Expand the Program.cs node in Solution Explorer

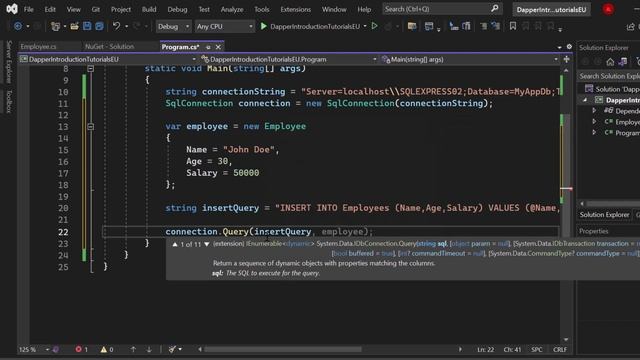[594, 133]
